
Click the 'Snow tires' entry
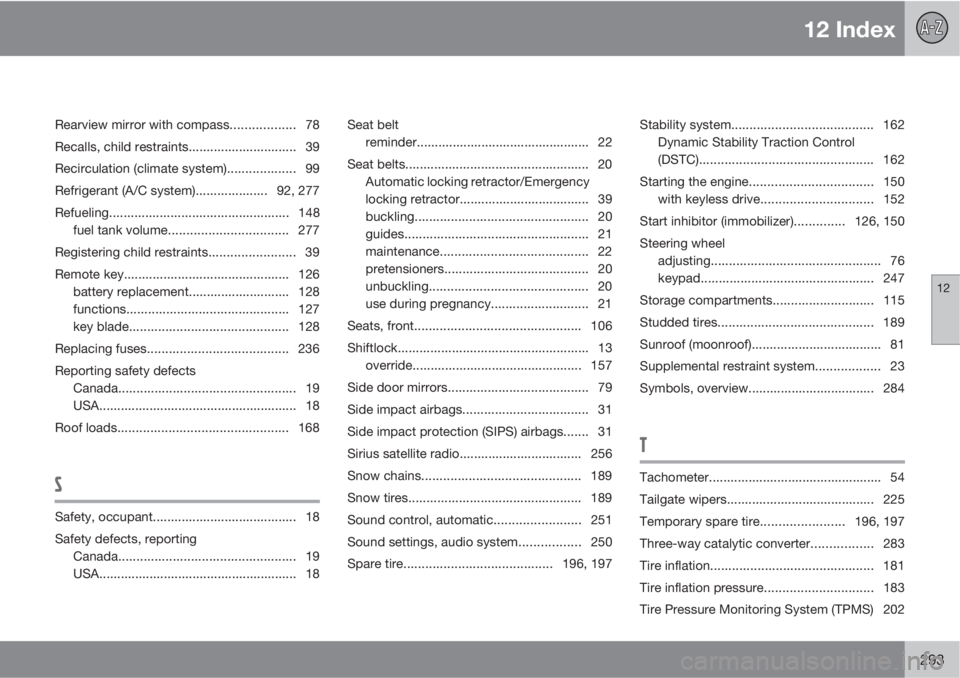[x=479, y=498]
